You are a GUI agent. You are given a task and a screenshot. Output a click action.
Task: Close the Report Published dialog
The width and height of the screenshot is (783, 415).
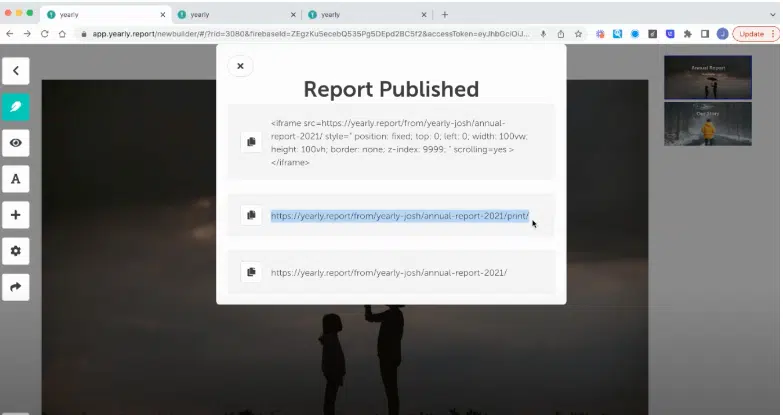pos(240,66)
